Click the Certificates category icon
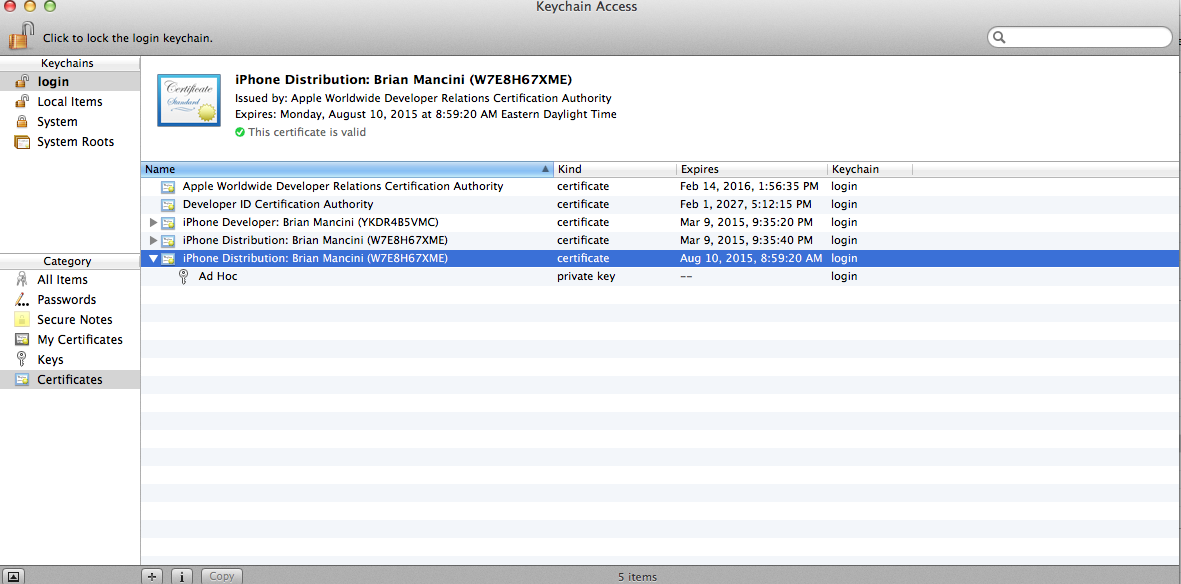The width and height of the screenshot is (1181, 584). tap(23, 380)
